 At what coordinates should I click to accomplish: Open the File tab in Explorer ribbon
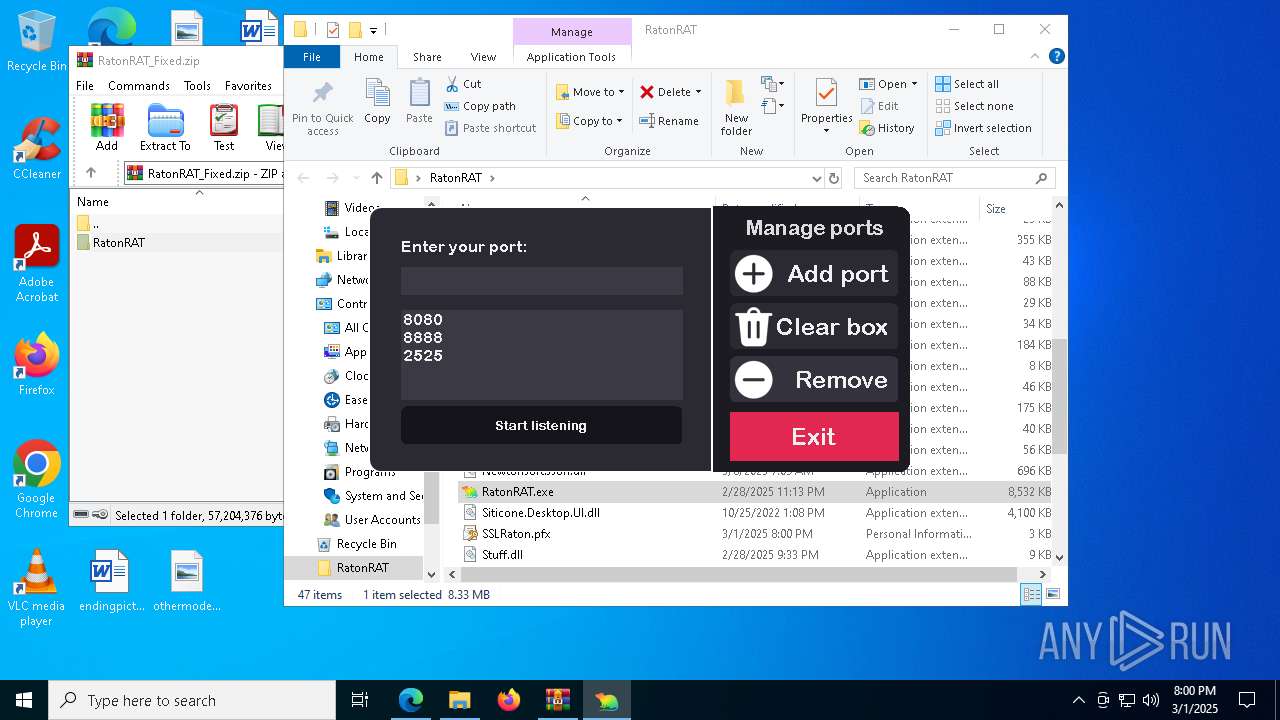point(312,57)
